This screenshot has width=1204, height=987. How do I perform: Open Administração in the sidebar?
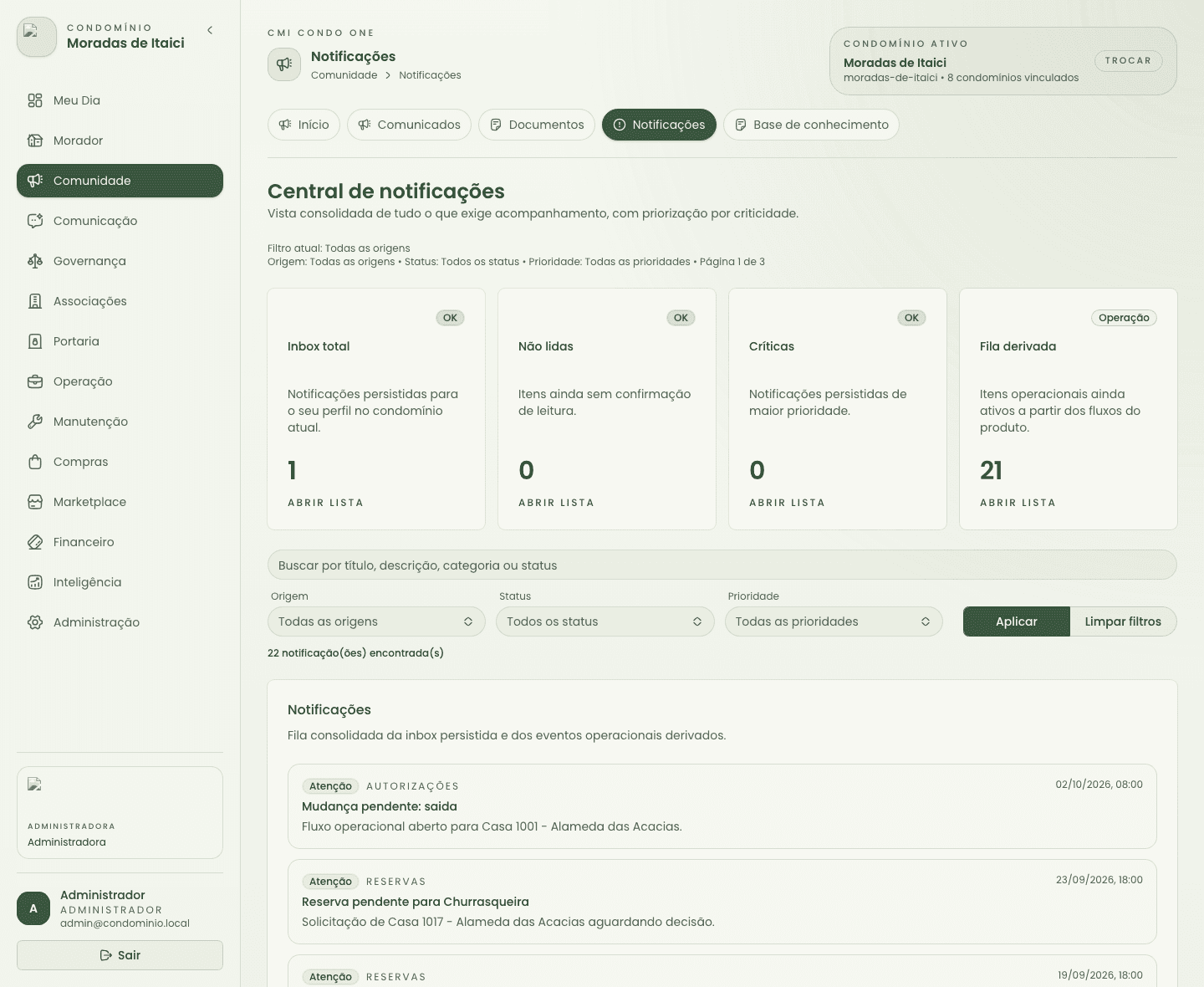click(120, 622)
